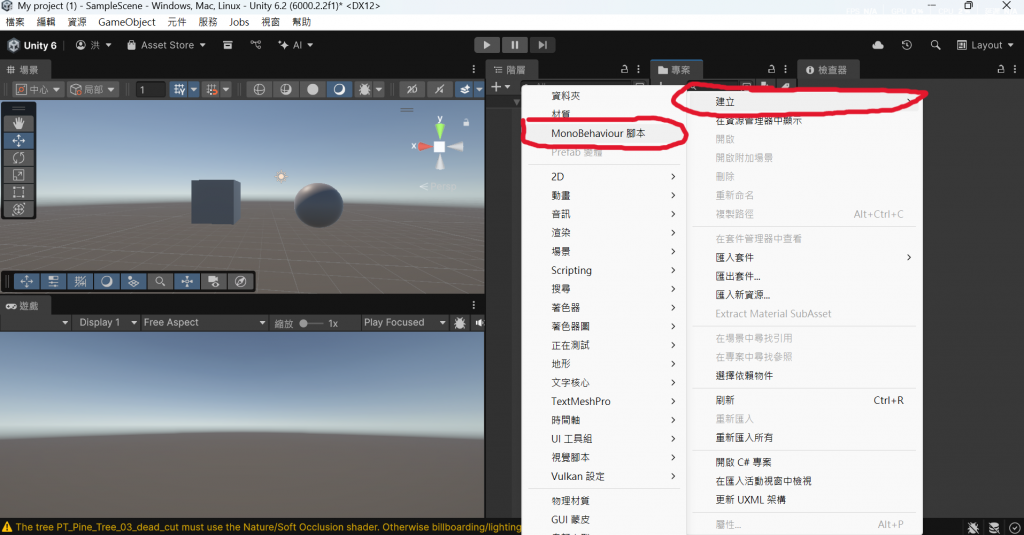Open the Play Focused dropdown
Screen dimensions: 1024x535
tap(404, 323)
